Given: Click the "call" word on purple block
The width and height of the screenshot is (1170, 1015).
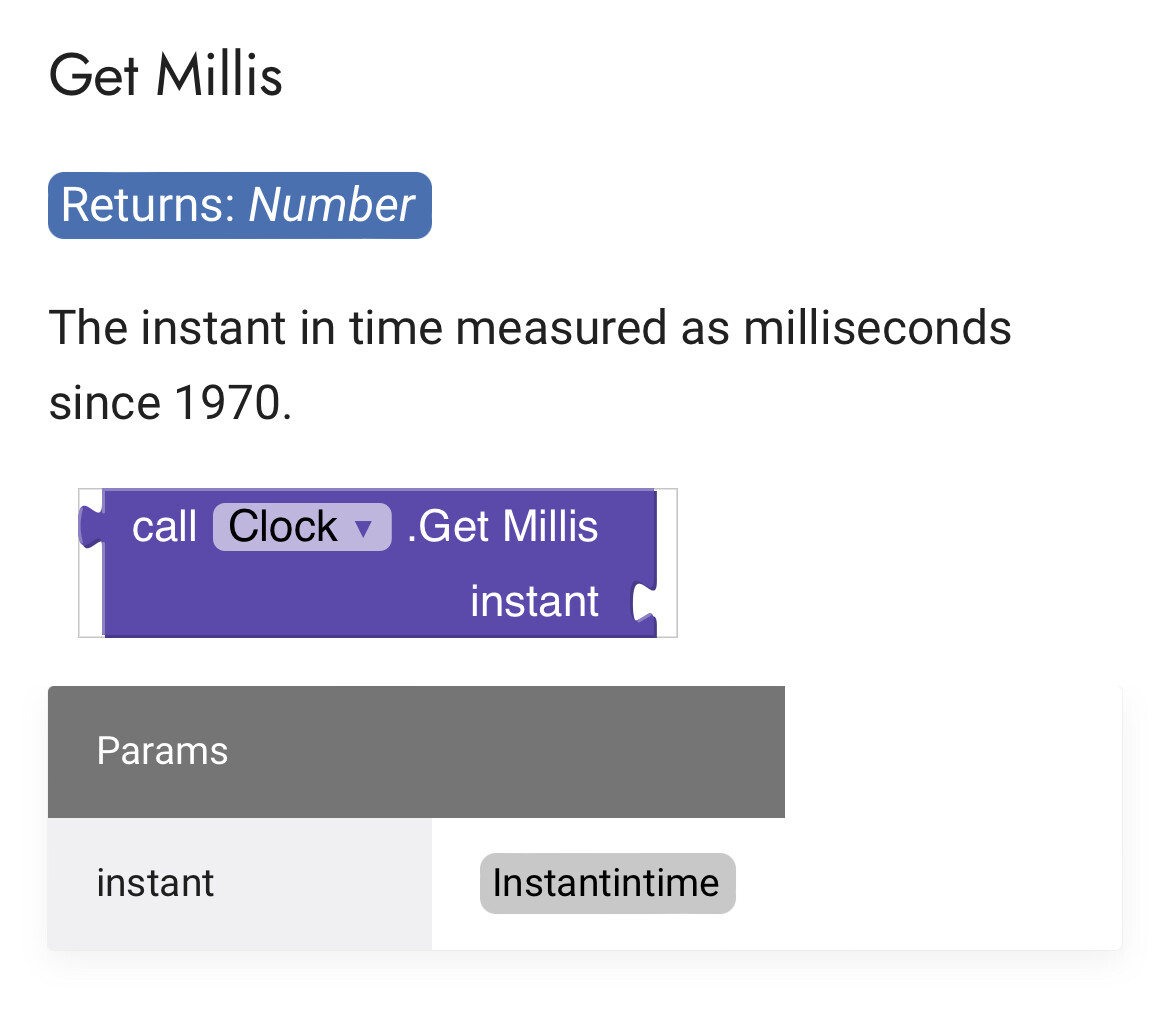Looking at the screenshot, I should pyautogui.click(x=164, y=527).
